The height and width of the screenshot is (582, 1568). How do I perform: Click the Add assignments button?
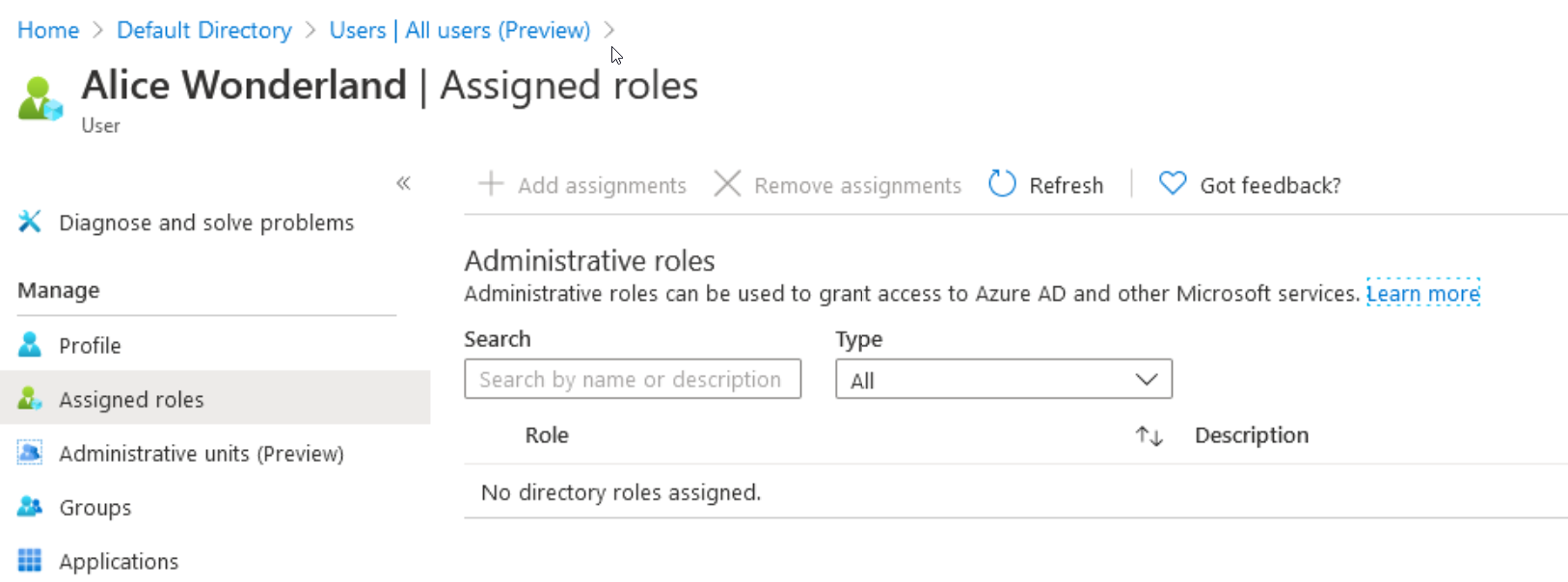click(583, 184)
